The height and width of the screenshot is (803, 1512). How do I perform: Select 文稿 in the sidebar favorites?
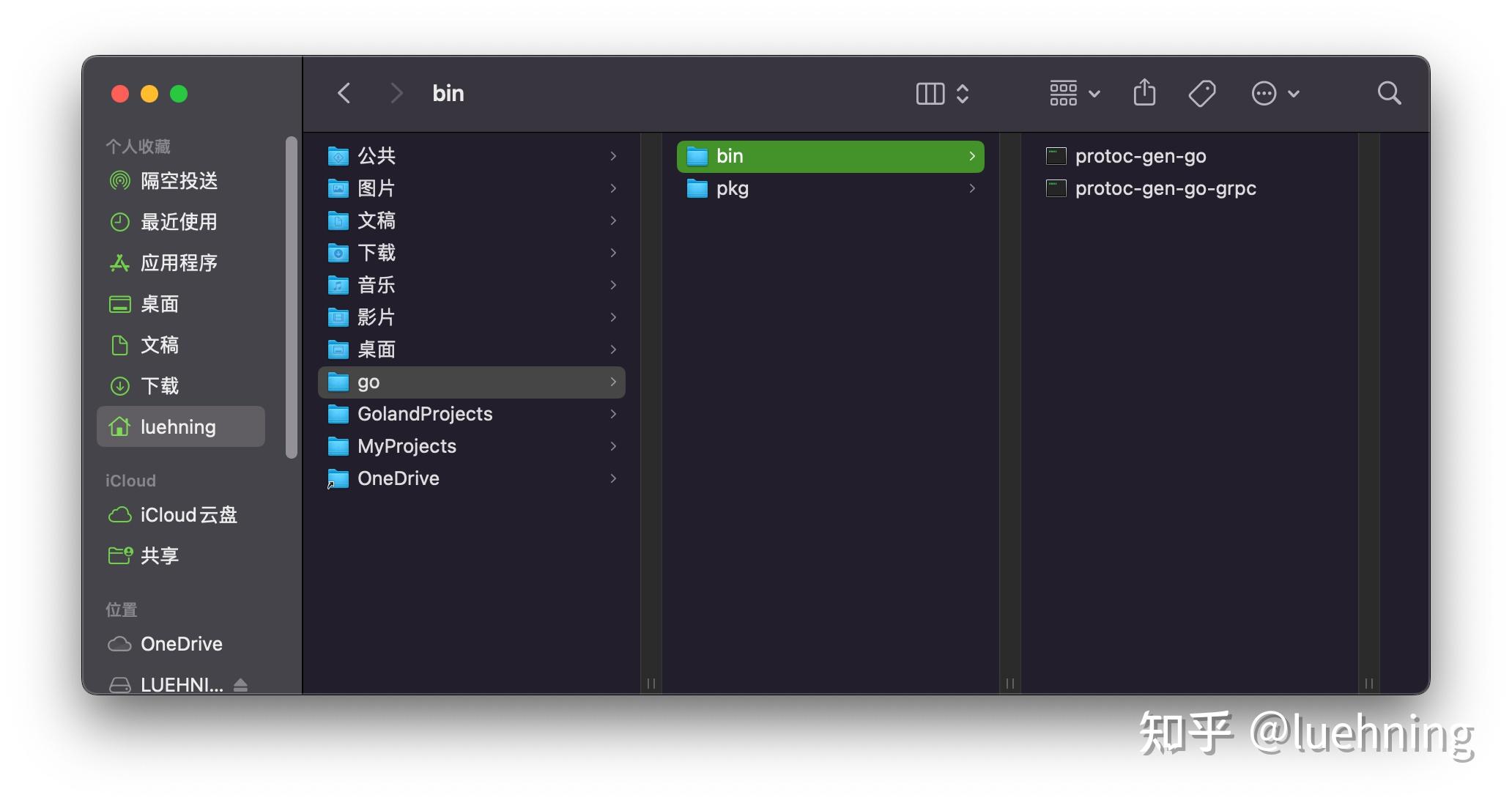click(181, 345)
